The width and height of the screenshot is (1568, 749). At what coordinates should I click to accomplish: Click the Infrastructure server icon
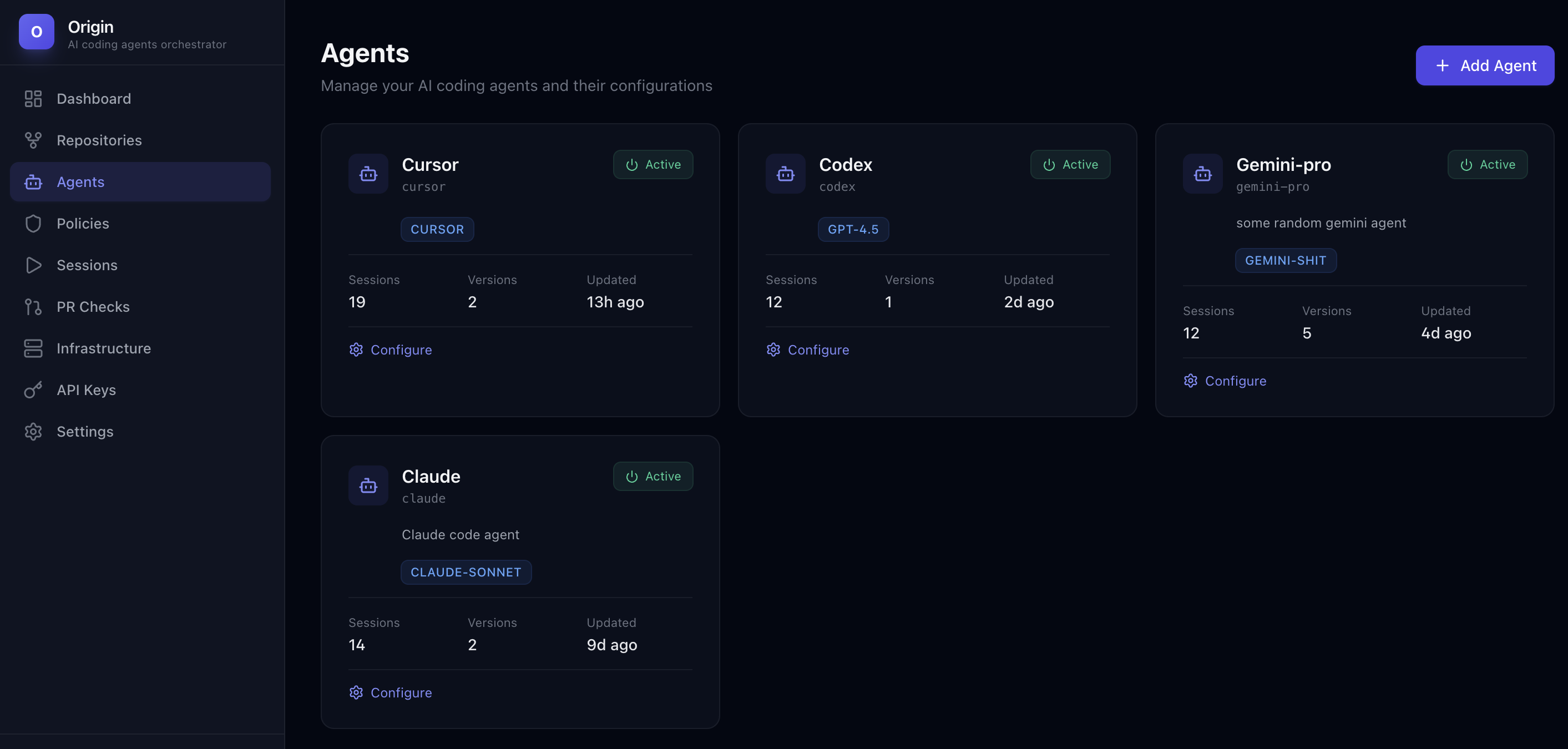click(x=33, y=347)
